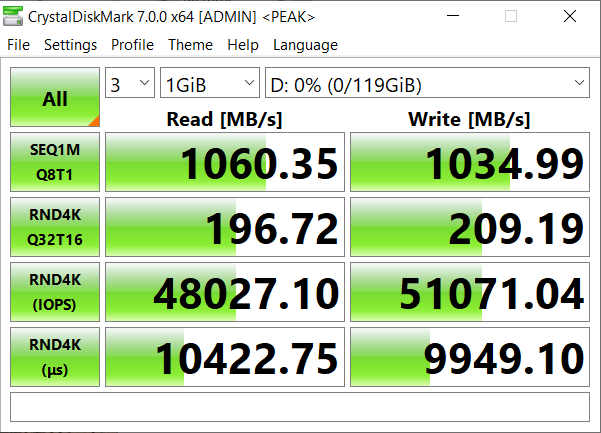Click the empty comment field at bottom
The height and width of the screenshot is (433, 601).
tap(300, 407)
